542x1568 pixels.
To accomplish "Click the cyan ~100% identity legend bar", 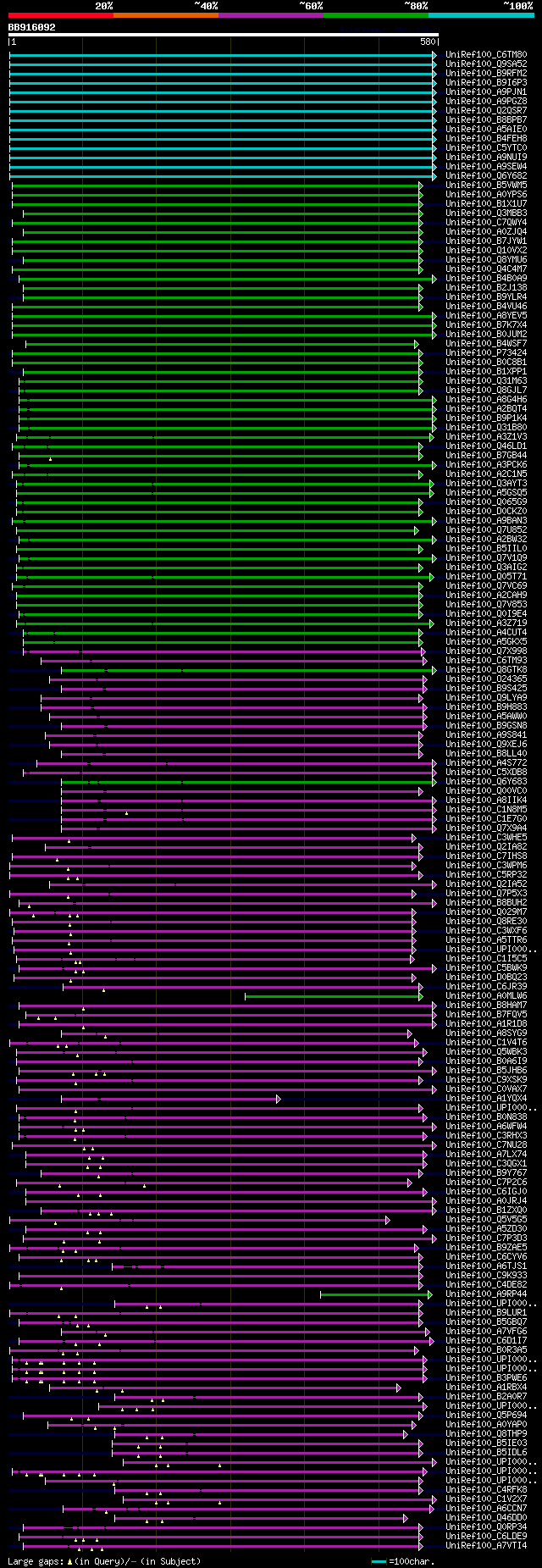I will pyautogui.click(x=481, y=15).
